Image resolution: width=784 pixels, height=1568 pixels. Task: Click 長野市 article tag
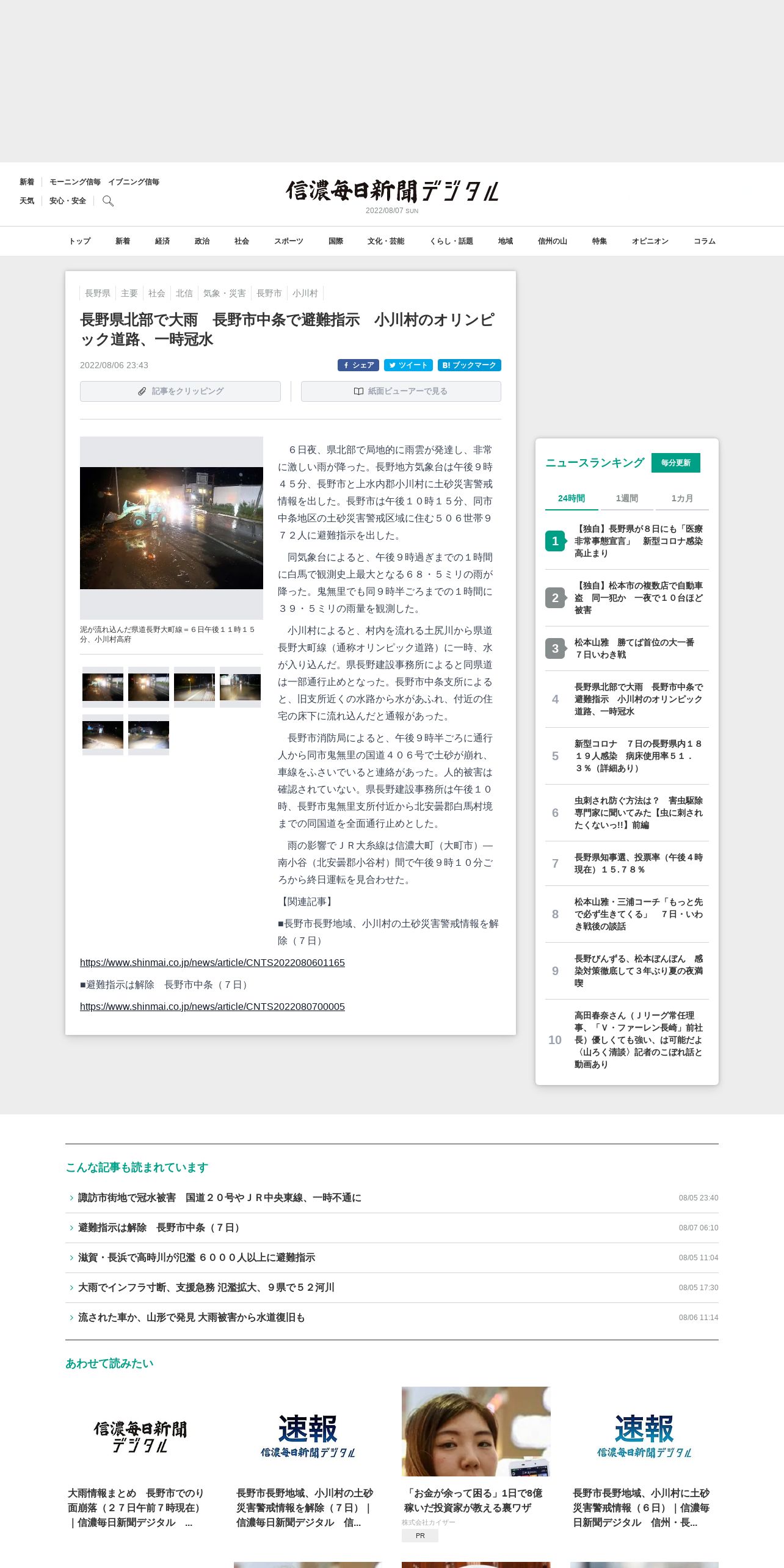pyautogui.click(x=269, y=293)
